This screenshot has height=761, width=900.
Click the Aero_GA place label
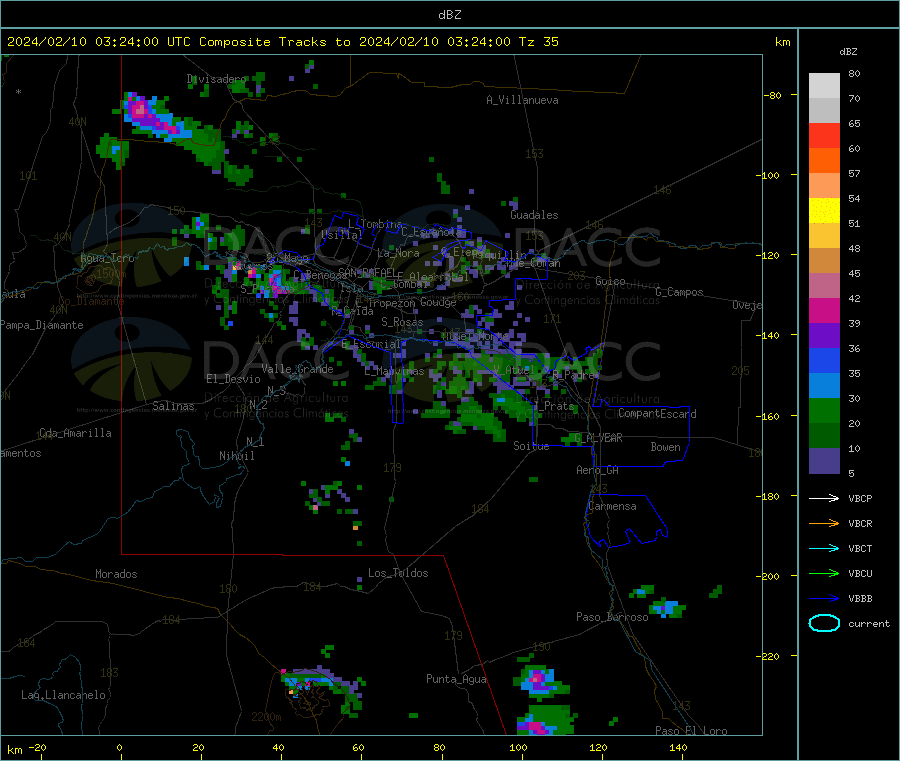pyautogui.click(x=597, y=470)
